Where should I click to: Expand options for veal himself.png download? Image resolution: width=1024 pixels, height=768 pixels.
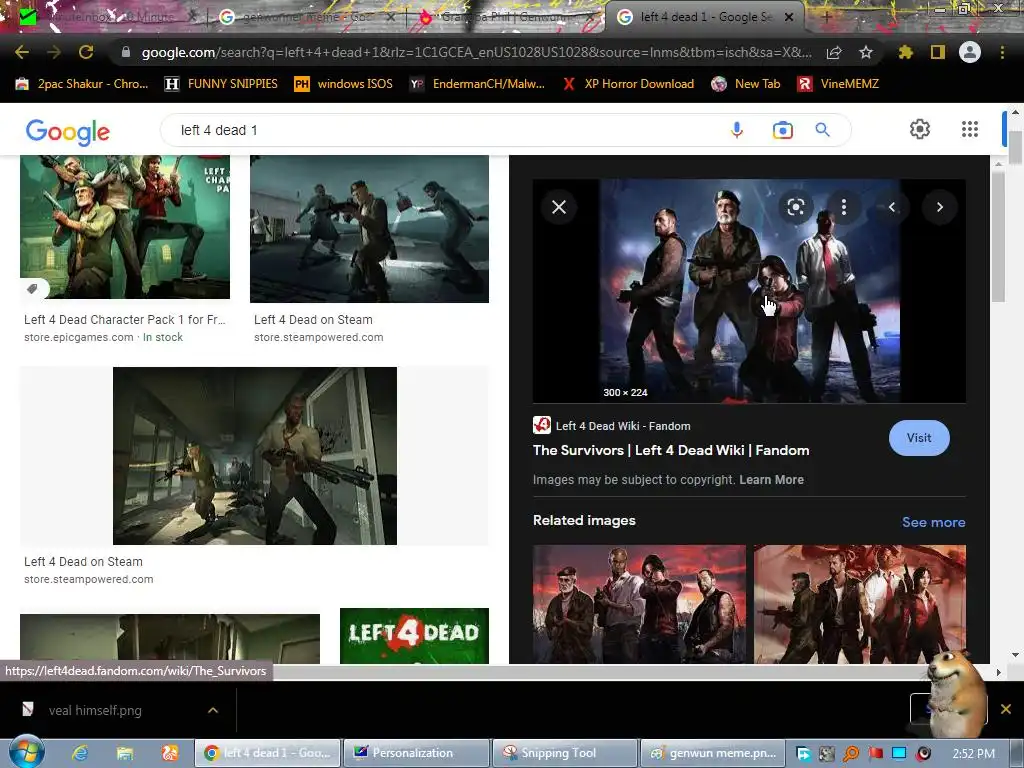point(213,710)
